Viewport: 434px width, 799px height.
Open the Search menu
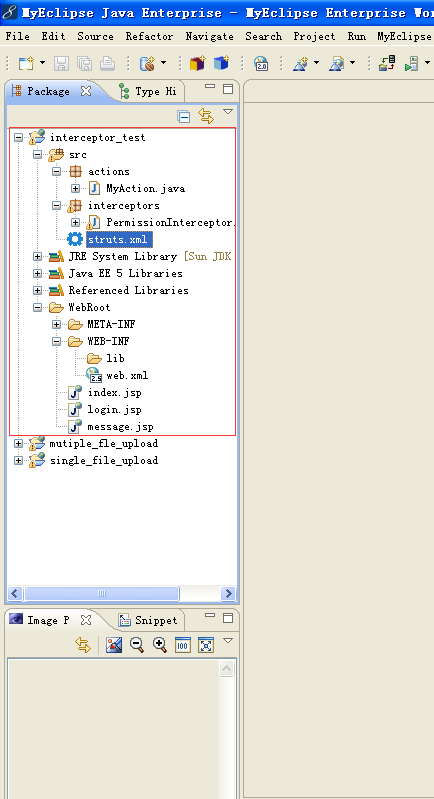point(263,36)
